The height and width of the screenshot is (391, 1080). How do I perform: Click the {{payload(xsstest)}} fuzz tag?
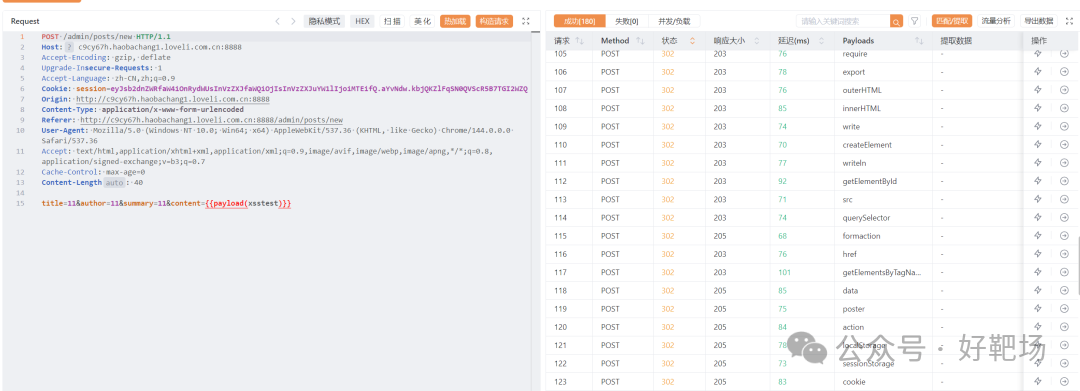(249, 204)
